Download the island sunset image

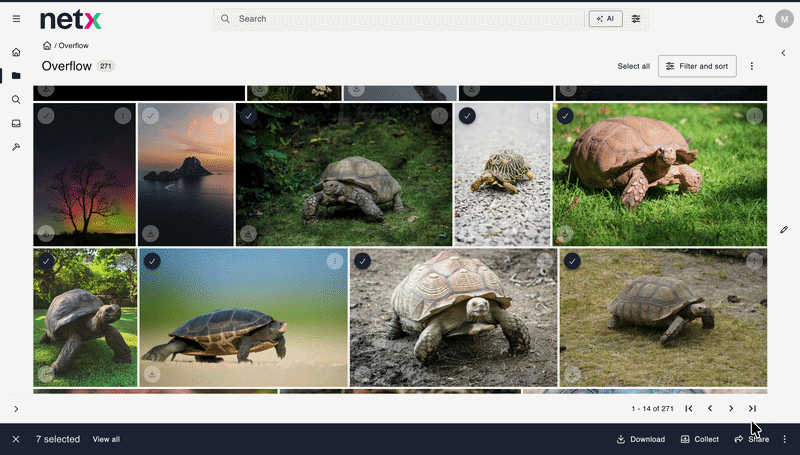[x=150, y=234]
